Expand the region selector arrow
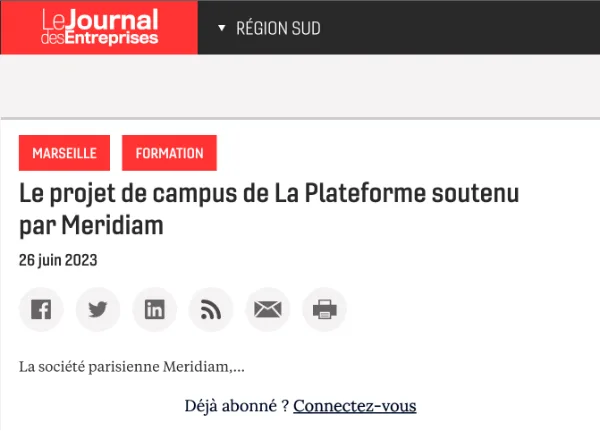Viewport: 600px width, 431px height. (222, 28)
